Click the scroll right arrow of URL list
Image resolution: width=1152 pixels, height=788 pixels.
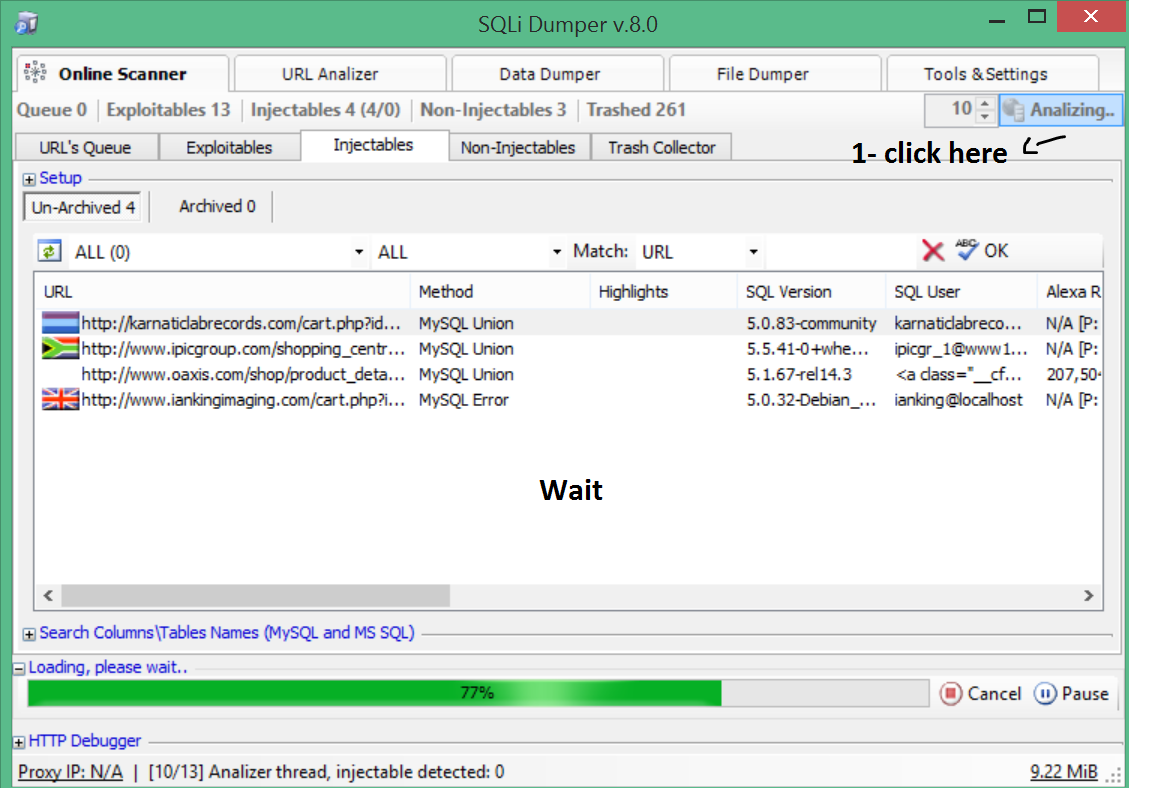tap(1088, 596)
